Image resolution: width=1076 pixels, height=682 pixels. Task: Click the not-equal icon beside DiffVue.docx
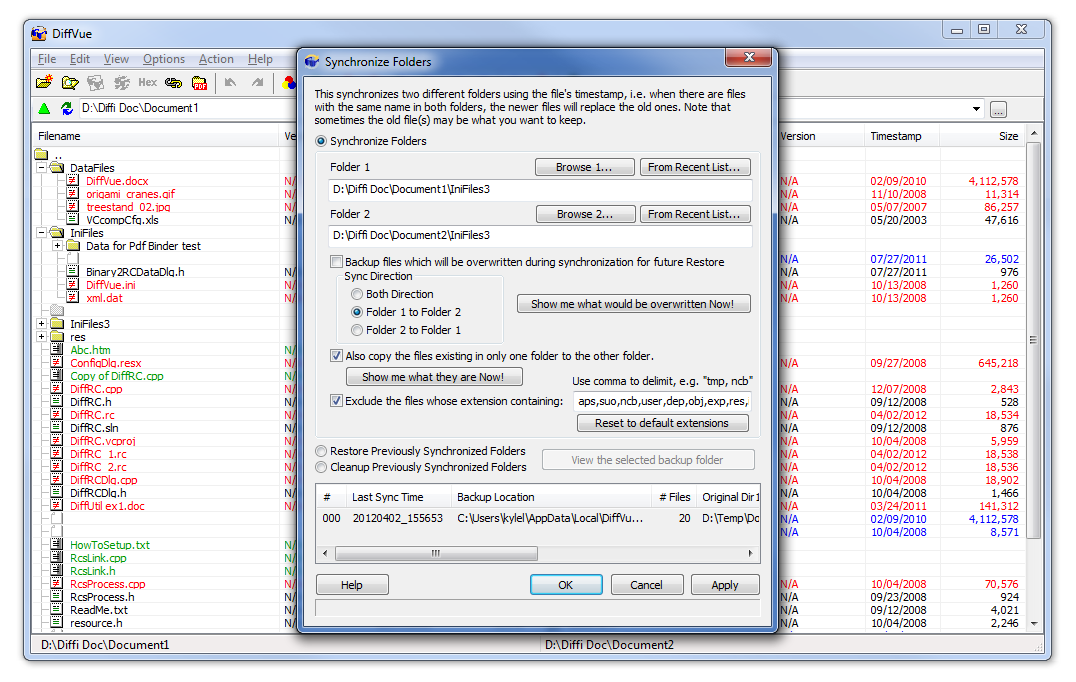[73, 181]
